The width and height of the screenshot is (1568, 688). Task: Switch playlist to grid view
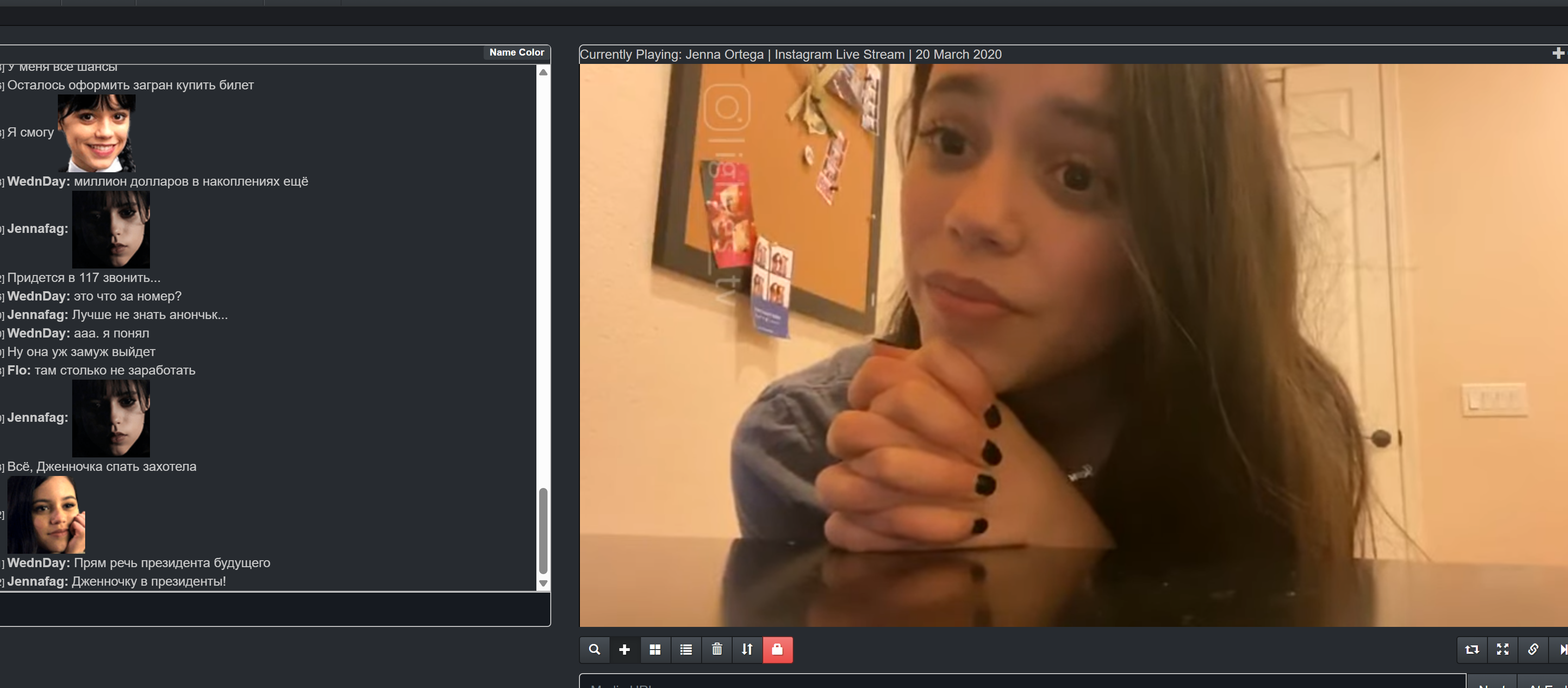pyautogui.click(x=655, y=650)
